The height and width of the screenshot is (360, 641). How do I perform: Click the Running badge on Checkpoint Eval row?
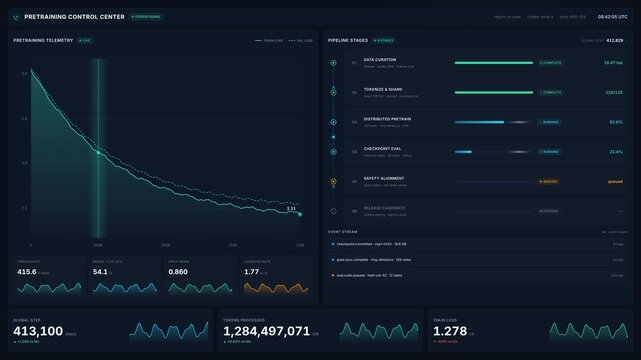[549, 152]
